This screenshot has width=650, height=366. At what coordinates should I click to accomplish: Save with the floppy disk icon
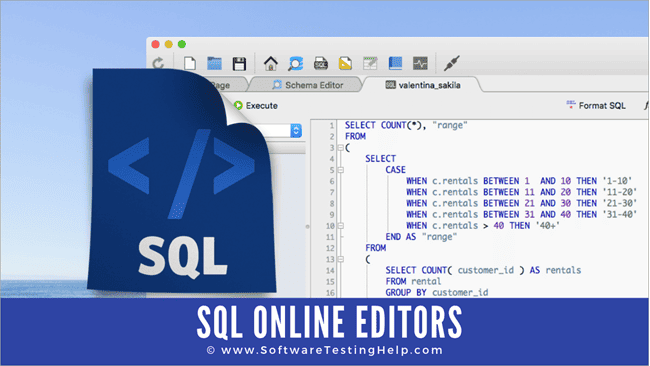pos(239,64)
